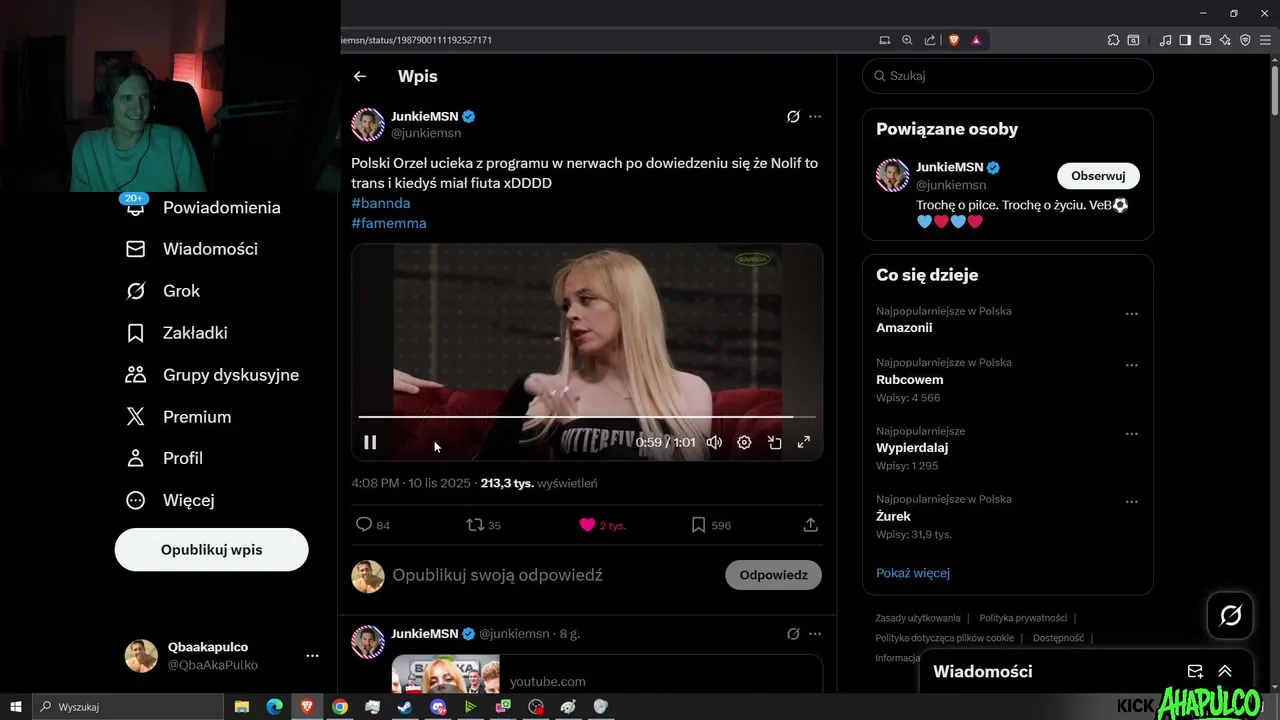The height and width of the screenshot is (720, 1280).
Task: Open the #bannda hashtag
Action: click(x=381, y=203)
